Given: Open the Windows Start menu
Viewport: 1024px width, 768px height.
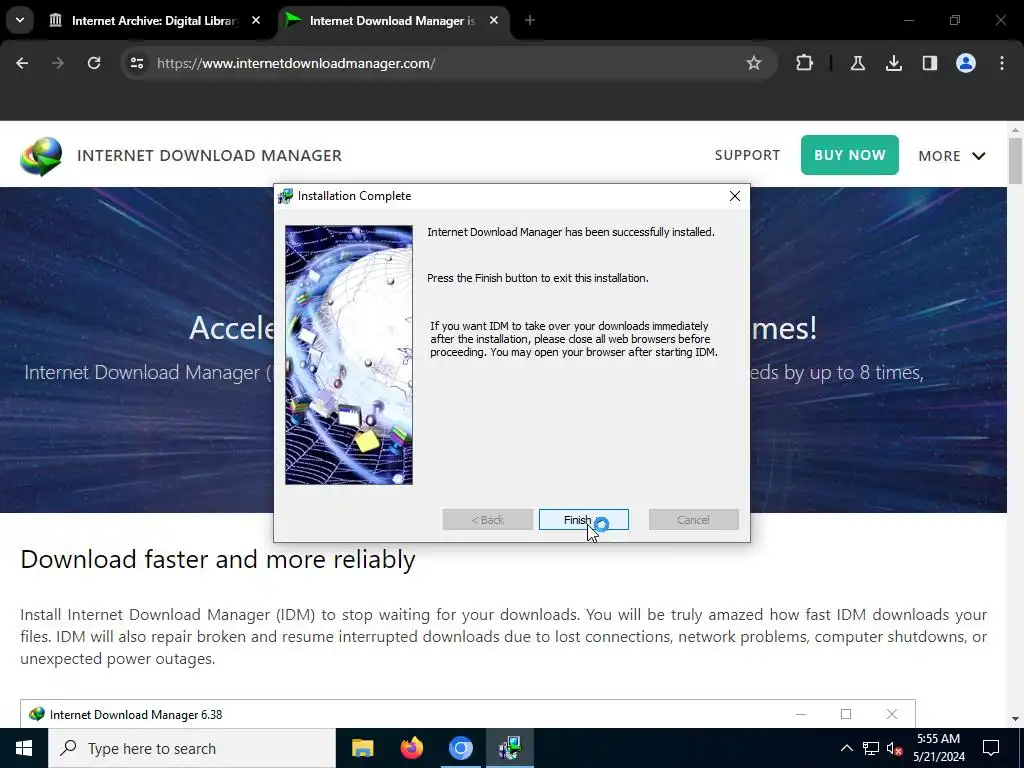Looking at the screenshot, I should click(x=24, y=748).
